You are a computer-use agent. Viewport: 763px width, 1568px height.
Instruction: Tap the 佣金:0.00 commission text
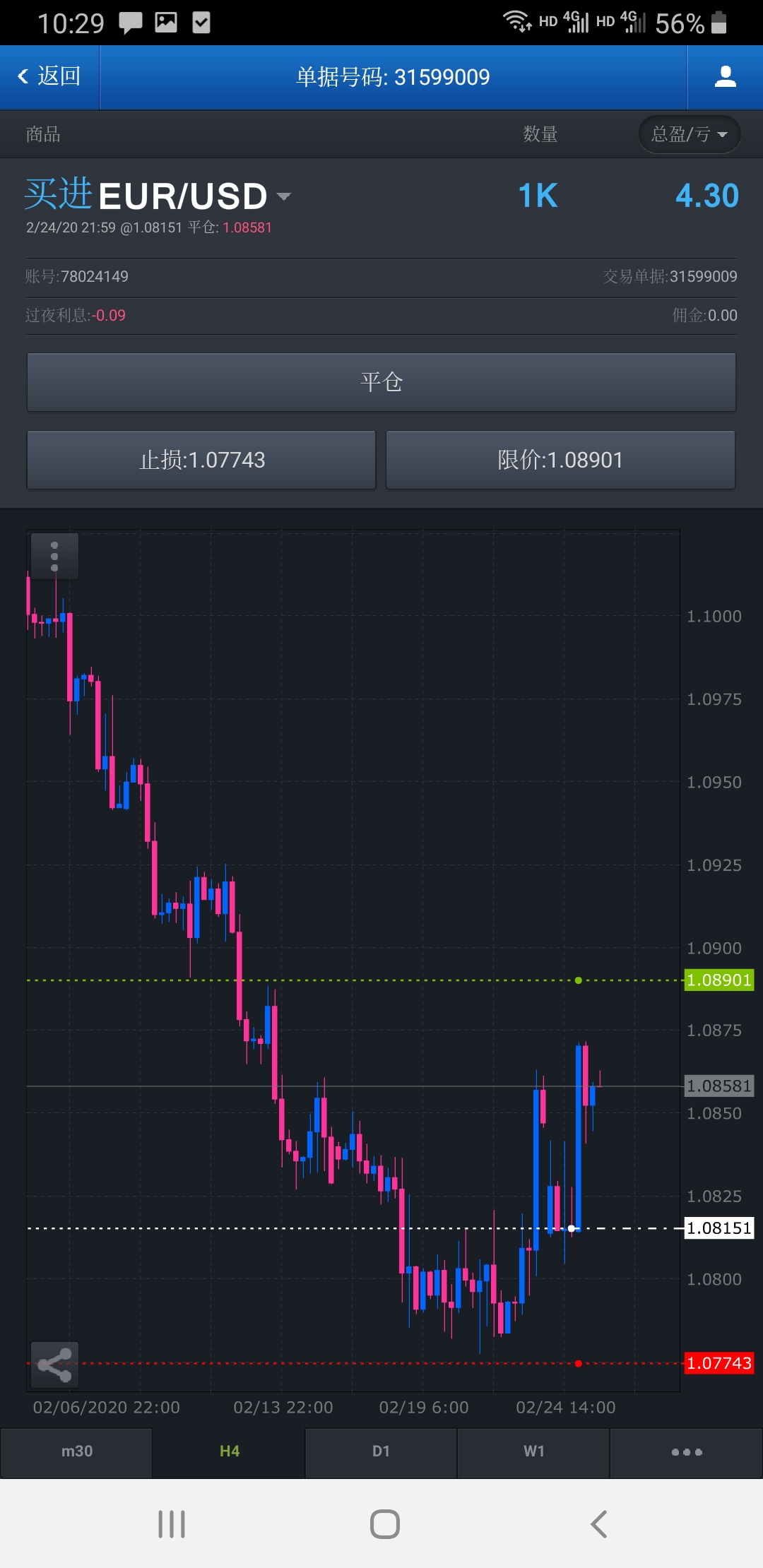(x=705, y=315)
